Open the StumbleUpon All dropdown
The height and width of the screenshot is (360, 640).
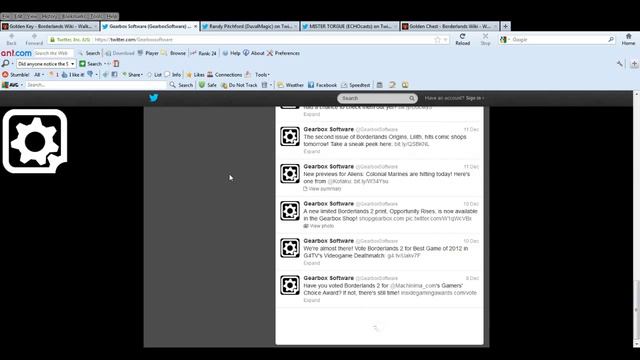point(39,75)
